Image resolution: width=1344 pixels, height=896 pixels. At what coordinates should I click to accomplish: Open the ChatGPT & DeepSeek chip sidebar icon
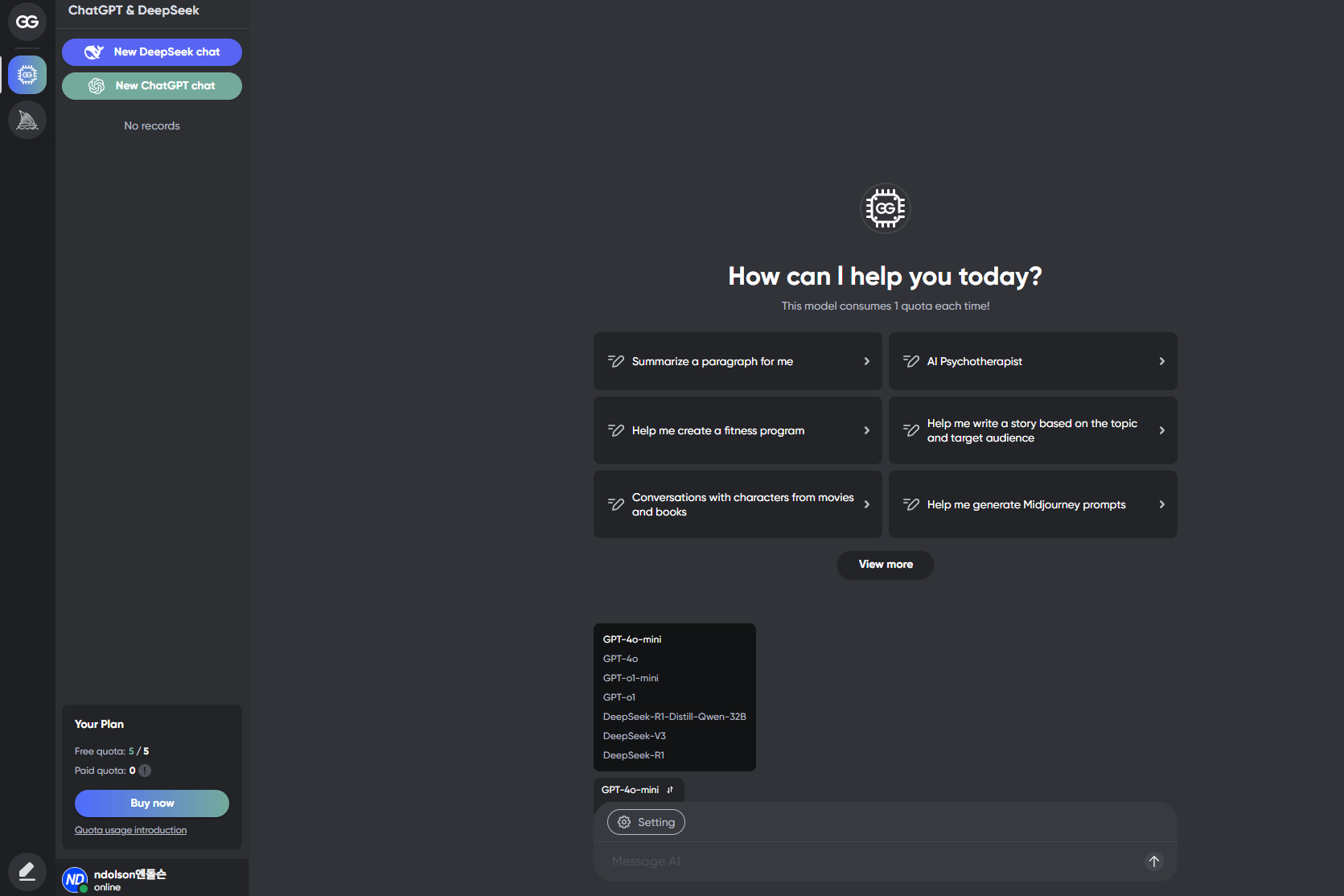tap(27, 75)
